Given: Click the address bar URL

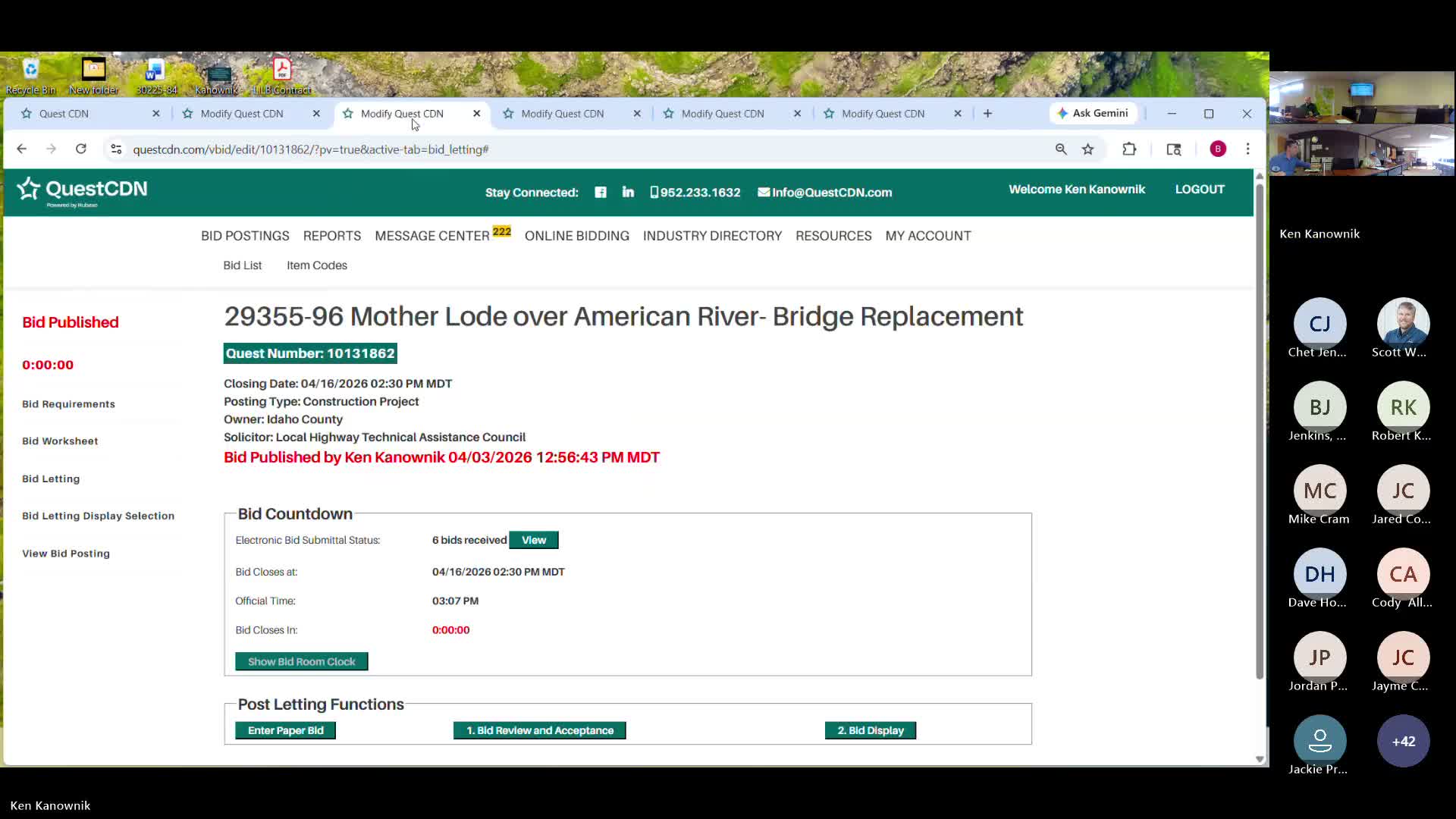Looking at the screenshot, I should pyautogui.click(x=311, y=149).
